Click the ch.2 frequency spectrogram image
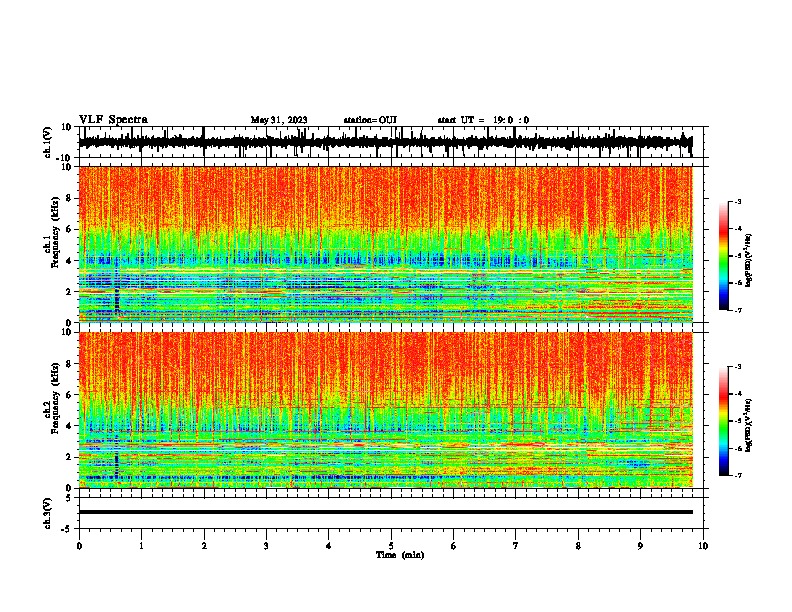This screenshot has height=612, width=792. 386,410
